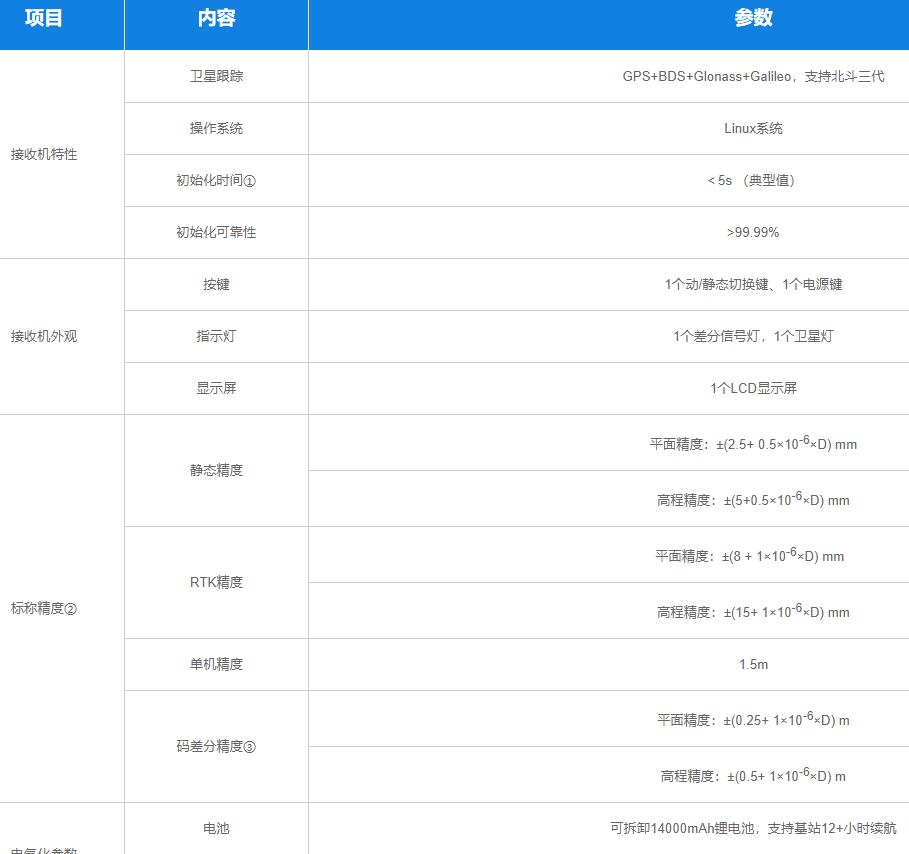This screenshot has height=854, width=909.
Task: Click the 标称精度 category cell
Action: coord(44,608)
